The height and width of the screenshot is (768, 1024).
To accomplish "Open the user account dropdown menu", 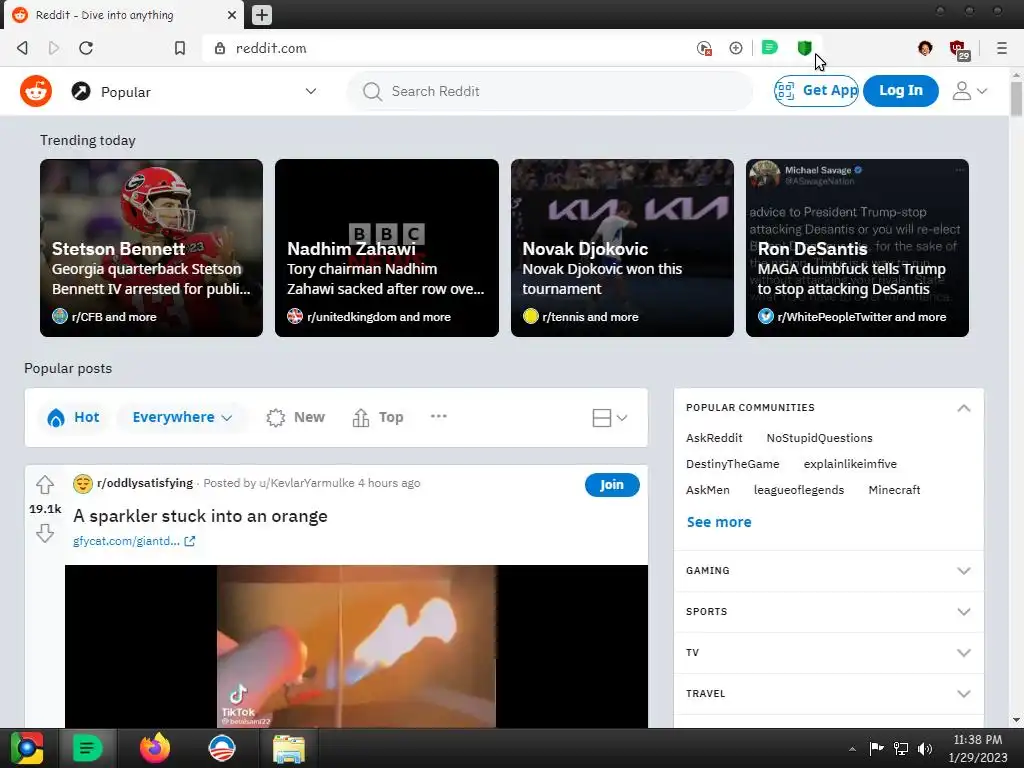I will (969, 91).
